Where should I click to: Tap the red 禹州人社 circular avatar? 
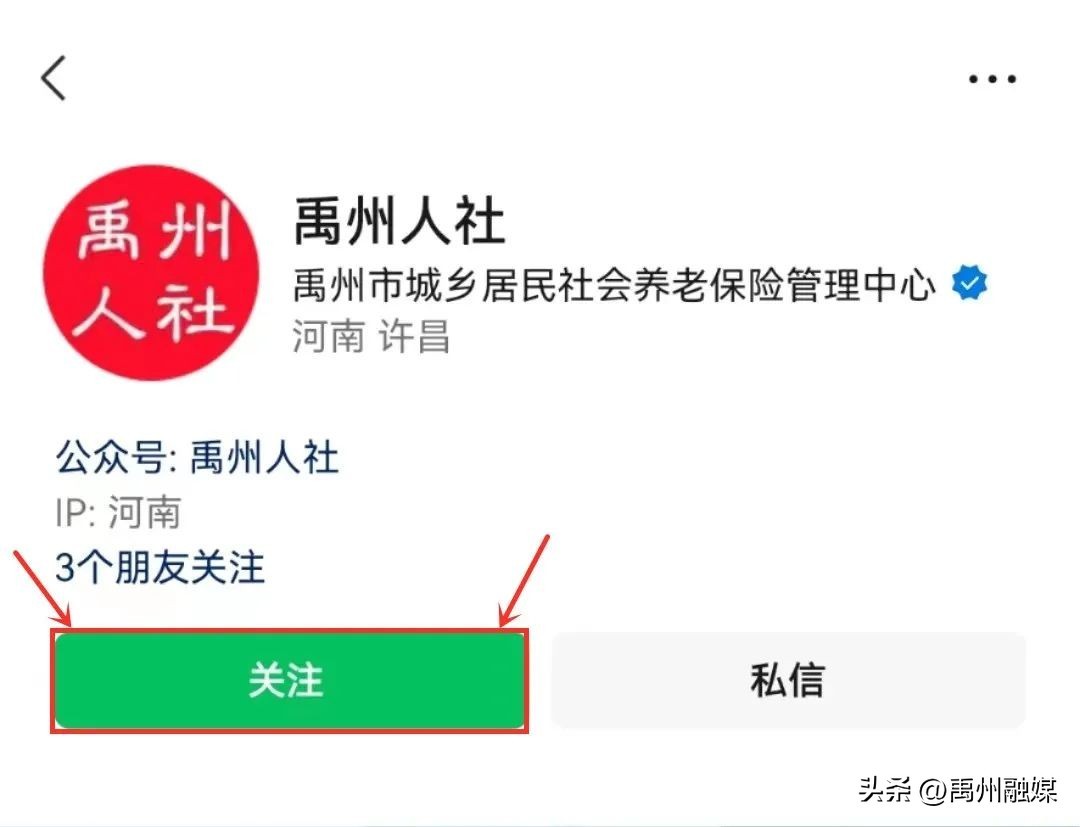click(152, 272)
